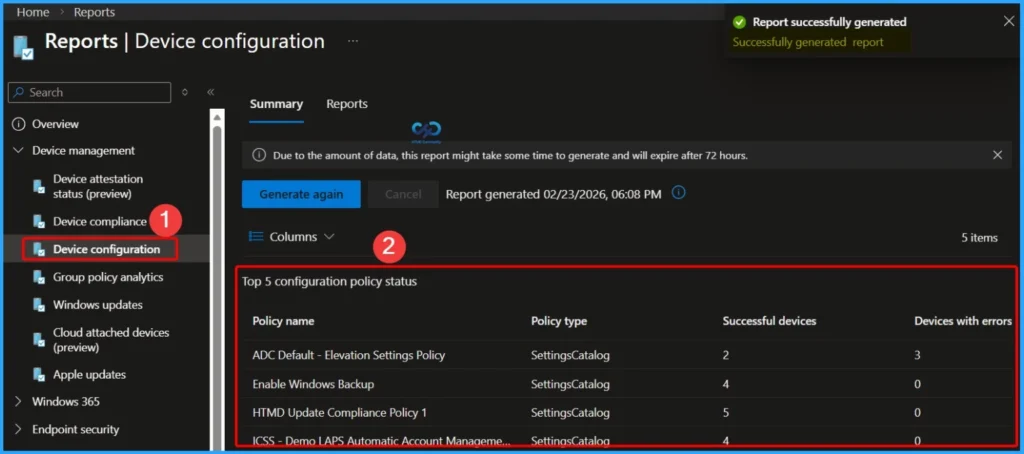Open the Columns dropdown

point(292,237)
